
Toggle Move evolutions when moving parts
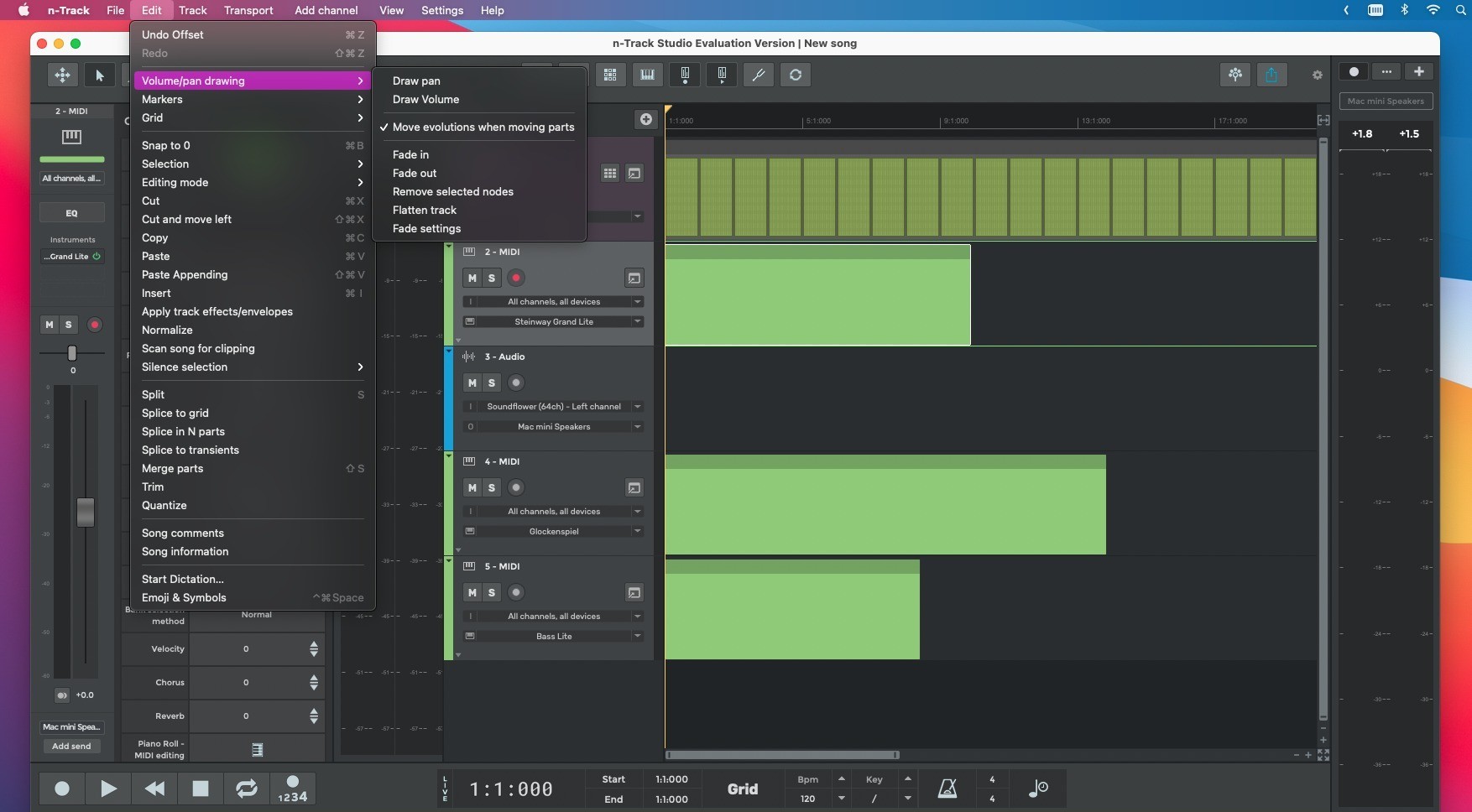click(478, 127)
